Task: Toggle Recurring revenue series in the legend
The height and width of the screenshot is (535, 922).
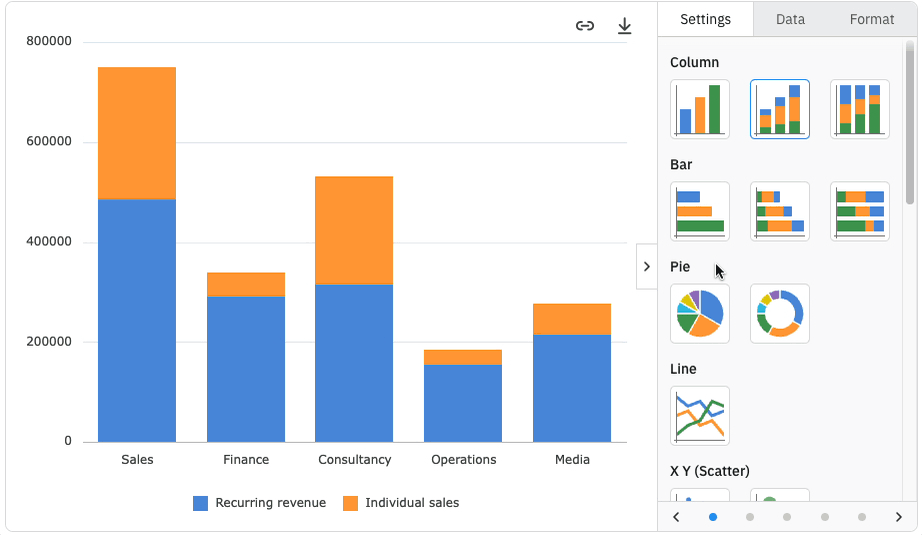Action: (259, 503)
